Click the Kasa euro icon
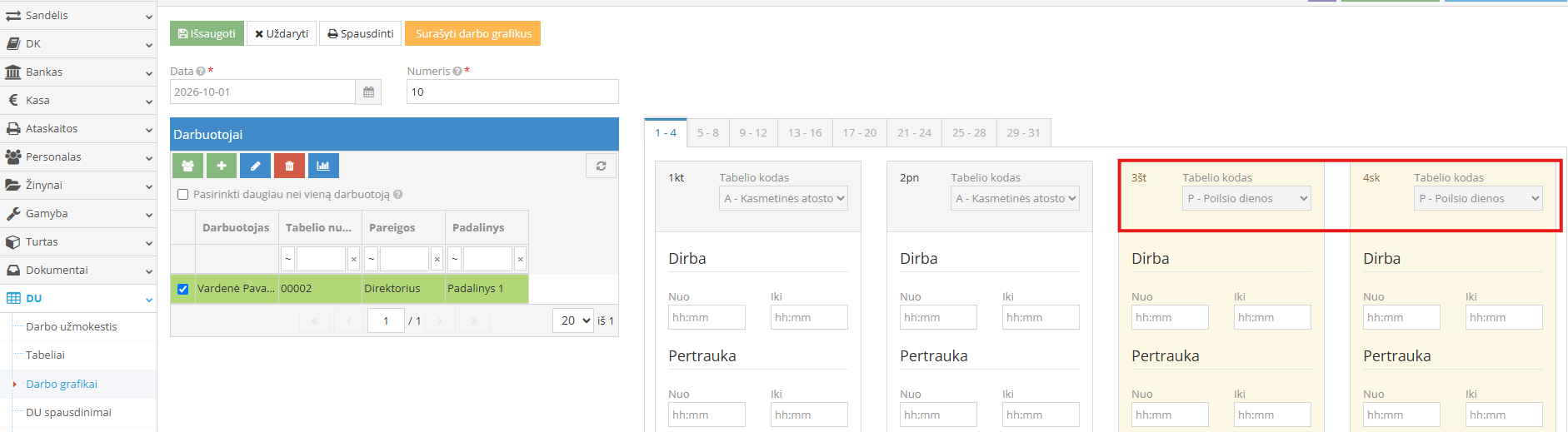 (12, 101)
